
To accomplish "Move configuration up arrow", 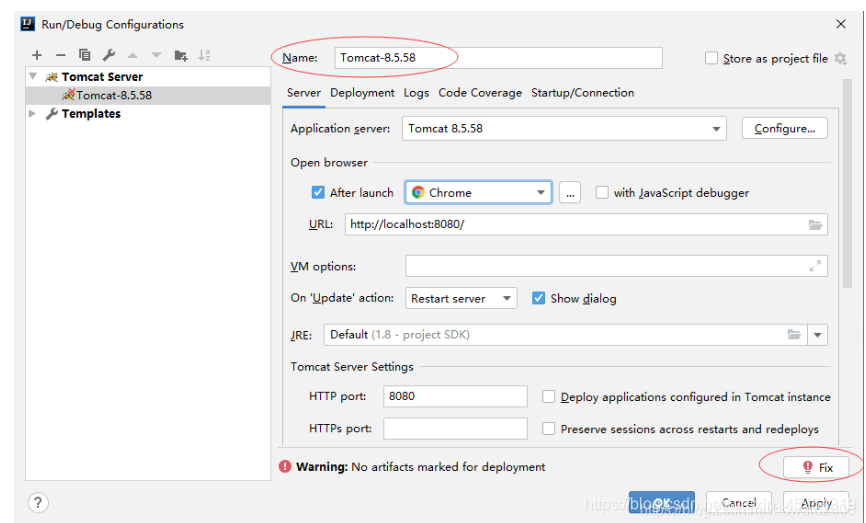I will 133,55.
